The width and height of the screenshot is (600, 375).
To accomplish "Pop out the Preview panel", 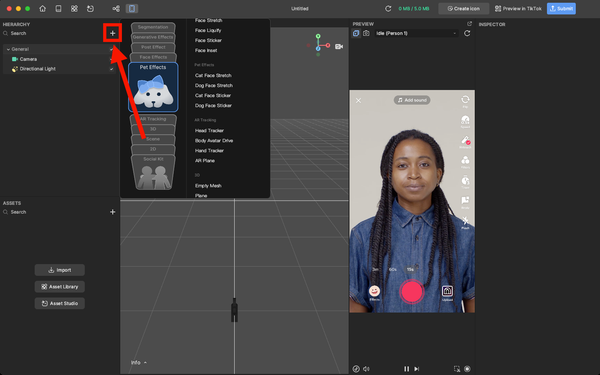I will (470, 24).
